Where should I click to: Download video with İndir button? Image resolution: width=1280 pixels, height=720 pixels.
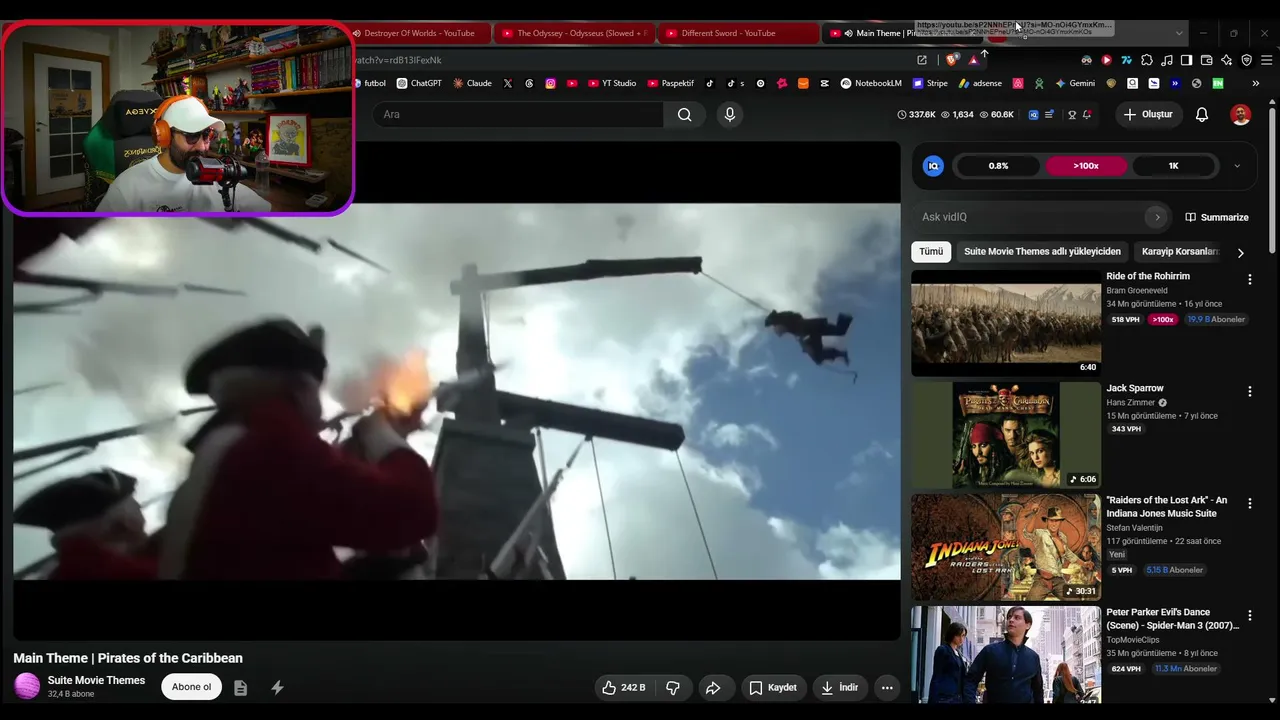tap(840, 688)
